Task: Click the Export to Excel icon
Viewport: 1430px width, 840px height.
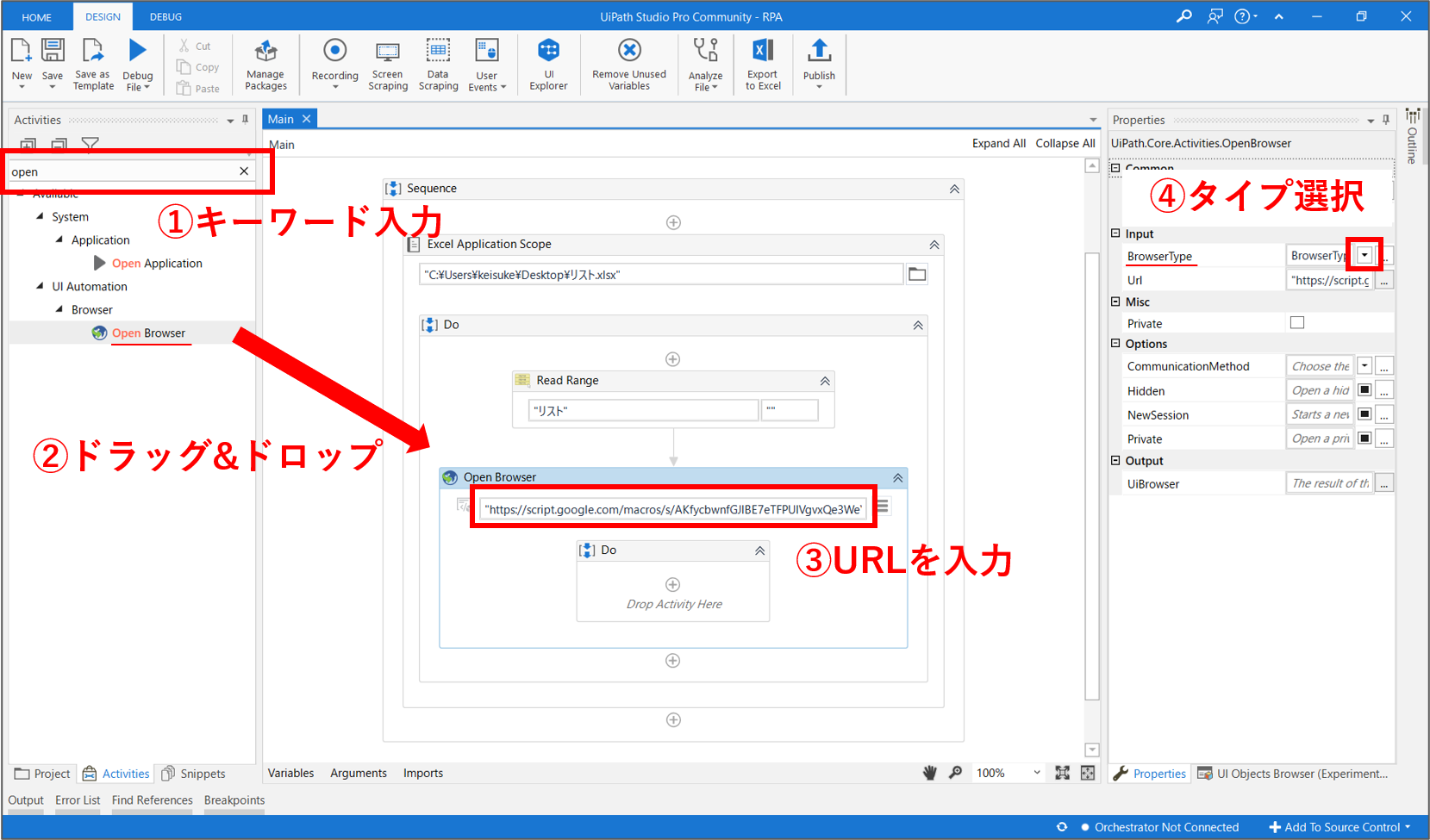Action: click(x=763, y=52)
